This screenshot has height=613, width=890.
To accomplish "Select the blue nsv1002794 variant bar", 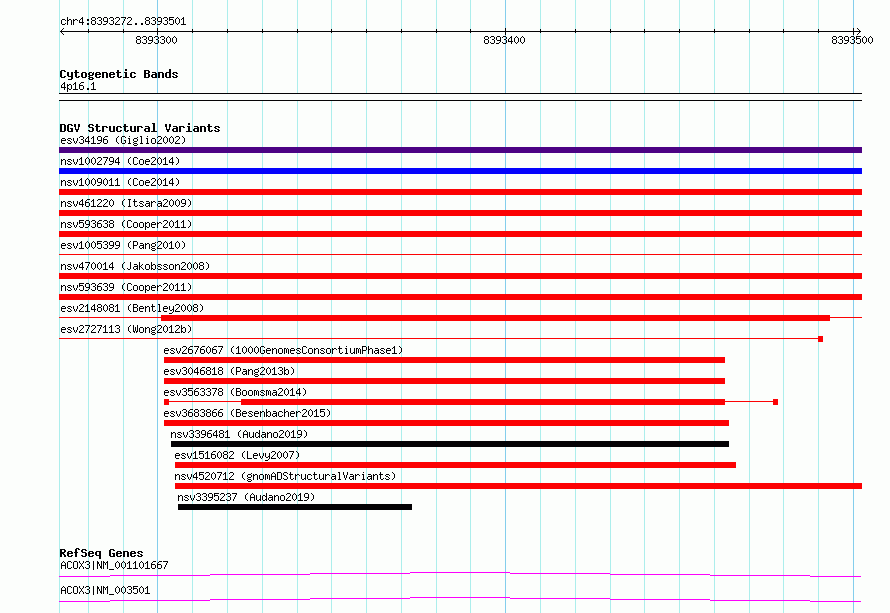I will pos(460,171).
